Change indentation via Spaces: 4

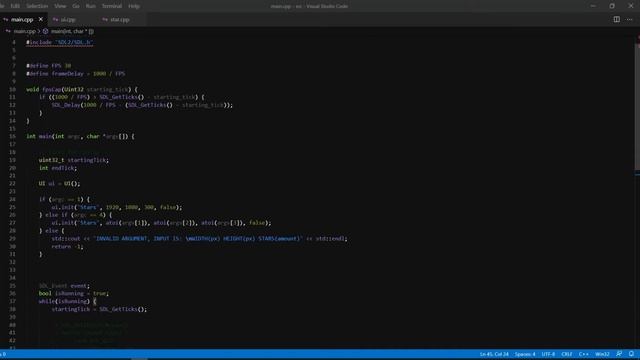coord(525,354)
